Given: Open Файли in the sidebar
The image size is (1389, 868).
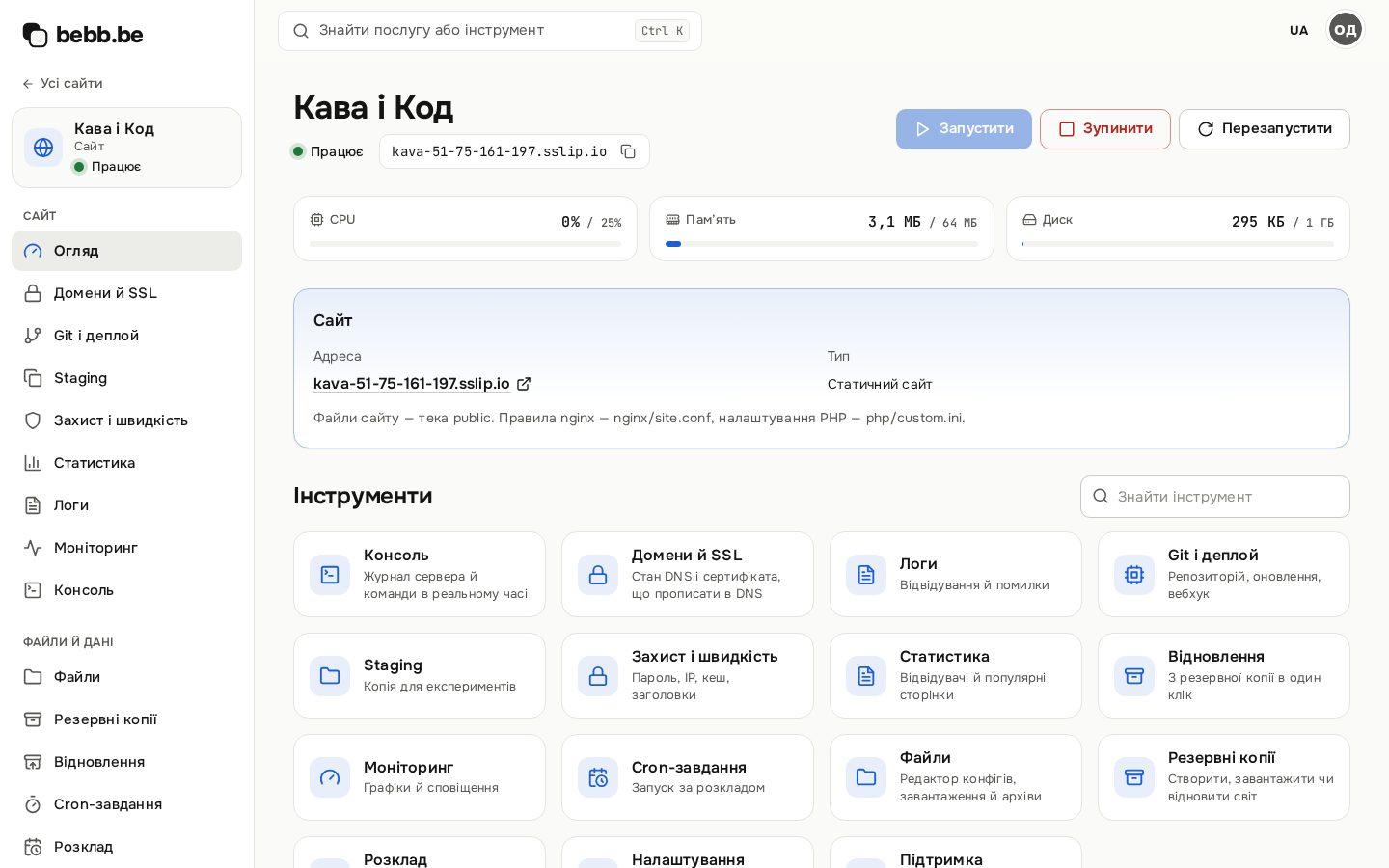Looking at the screenshot, I should point(126,677).
